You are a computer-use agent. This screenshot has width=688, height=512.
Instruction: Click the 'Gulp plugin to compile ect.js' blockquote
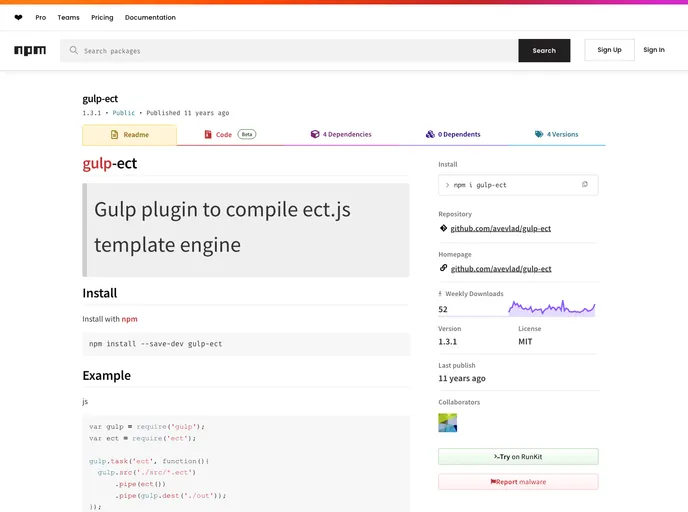coord(246,230)
